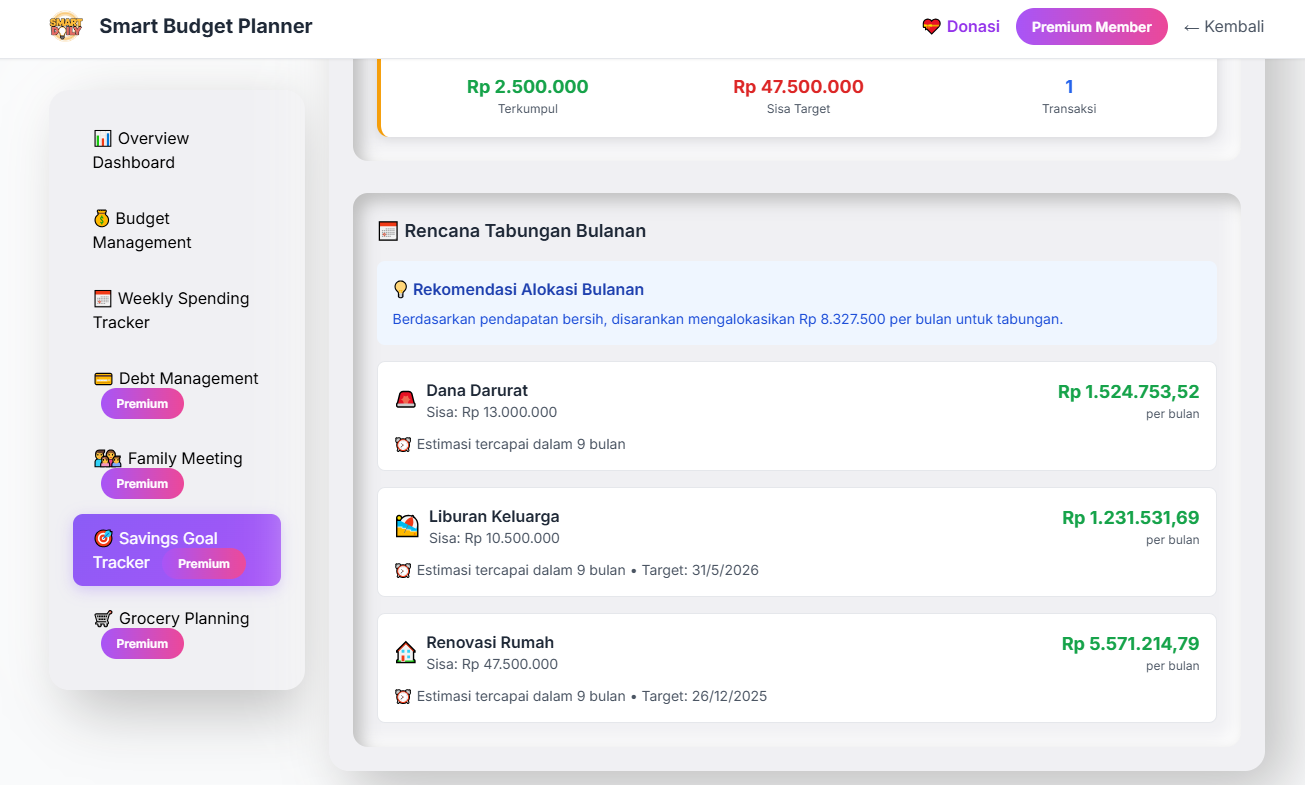1305x785 pixels.
Task: Click the Rp 5.571.214,79 monthly amount
Action: click(1130, 644)
